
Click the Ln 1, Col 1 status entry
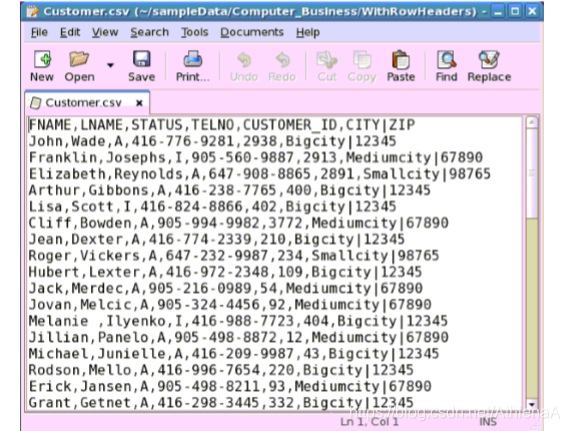[369, 422]
